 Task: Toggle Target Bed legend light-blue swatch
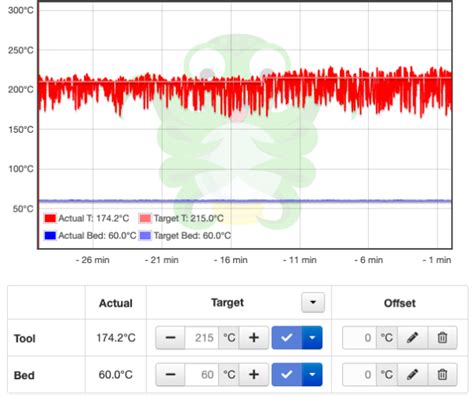[145, 236]
